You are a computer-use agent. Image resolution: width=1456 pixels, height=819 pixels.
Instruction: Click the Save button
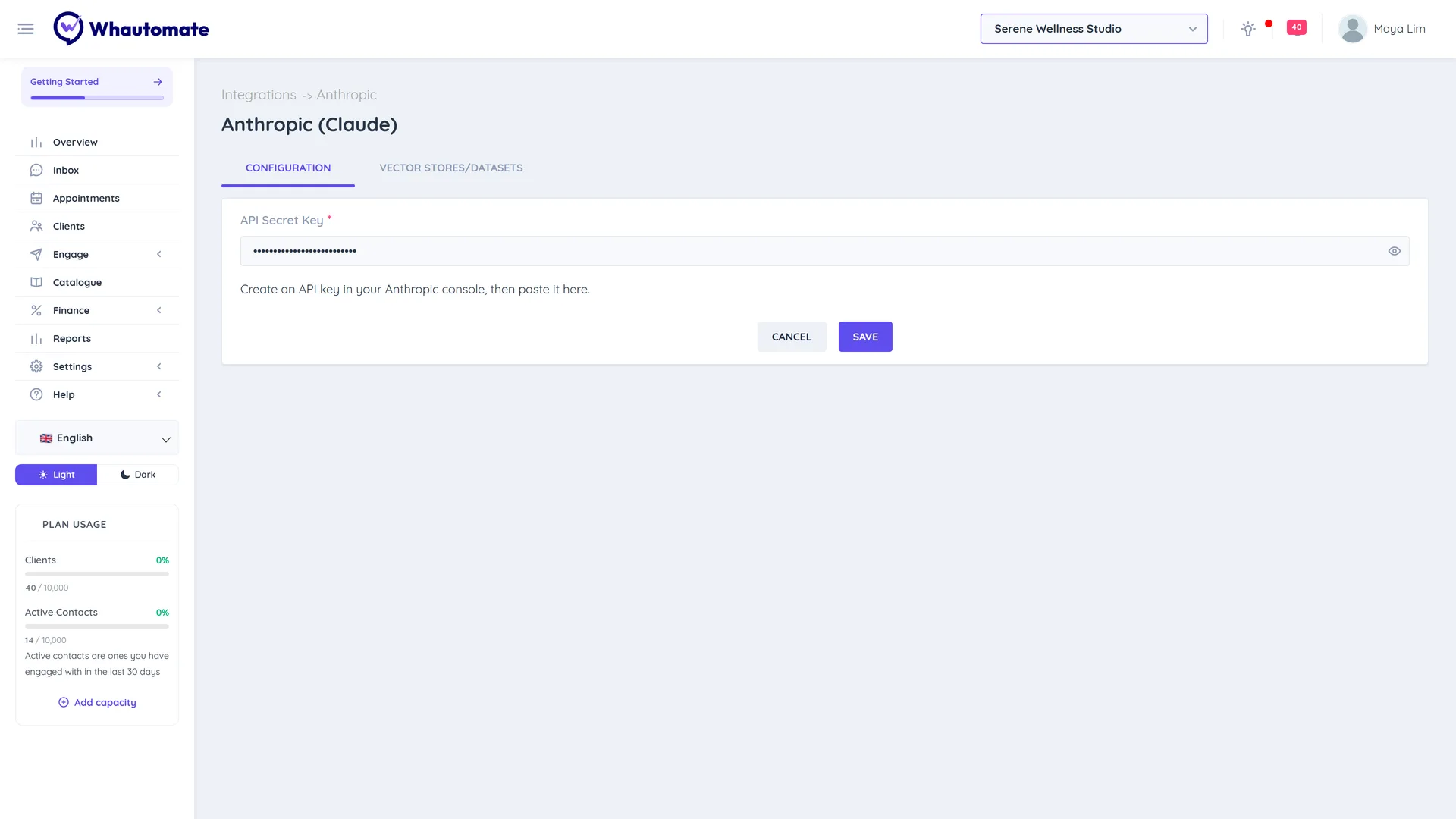click(865, 337)
